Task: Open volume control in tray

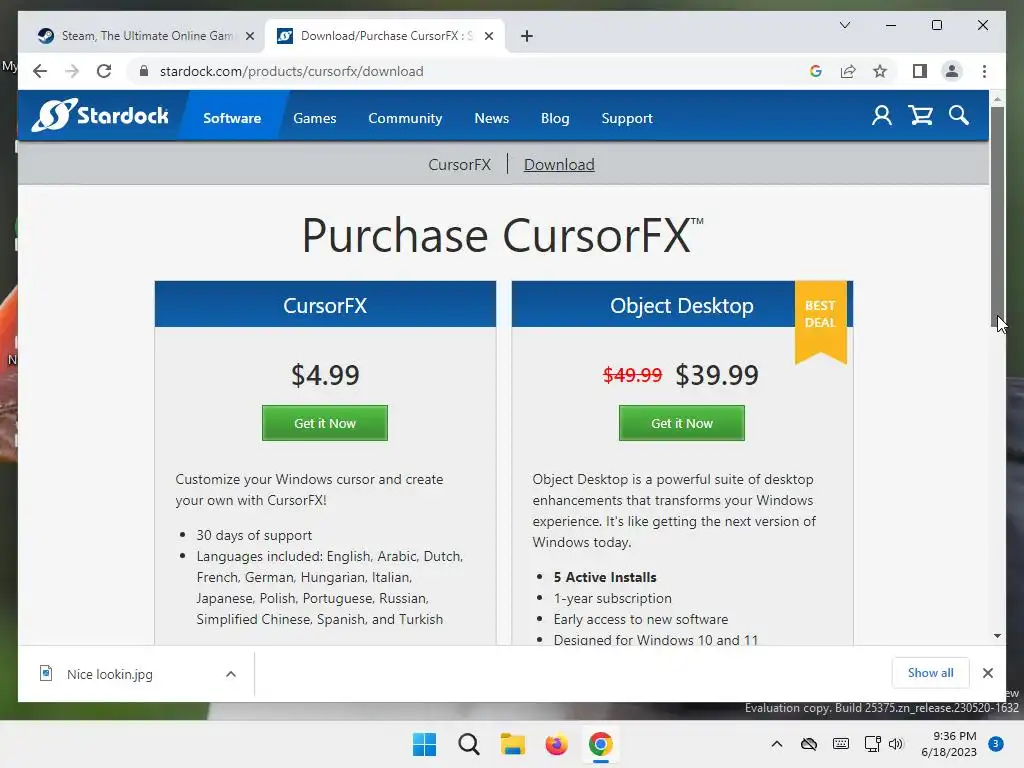Action: coord(896,744)
